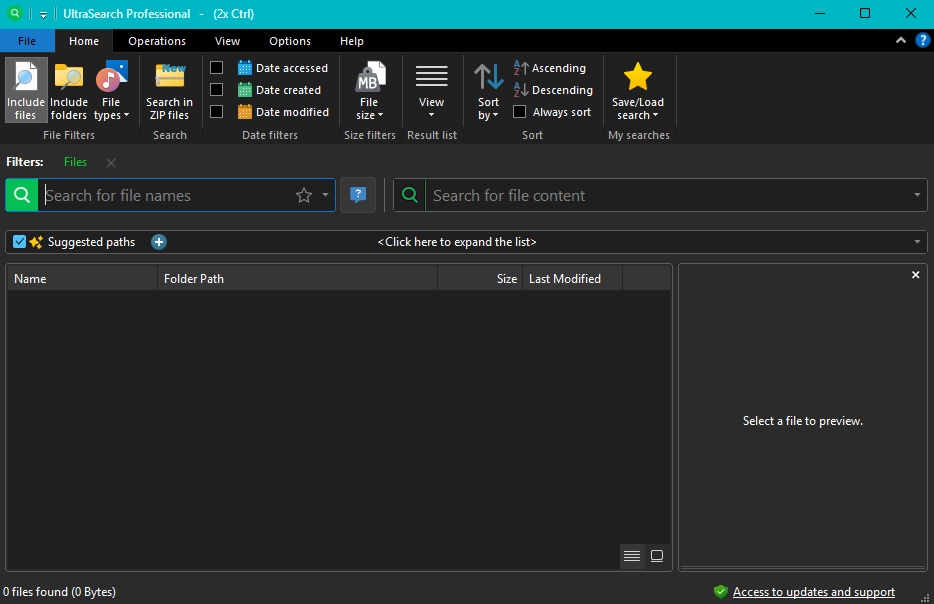
Task: Click the blue search help icon
Action: point(358,195)
